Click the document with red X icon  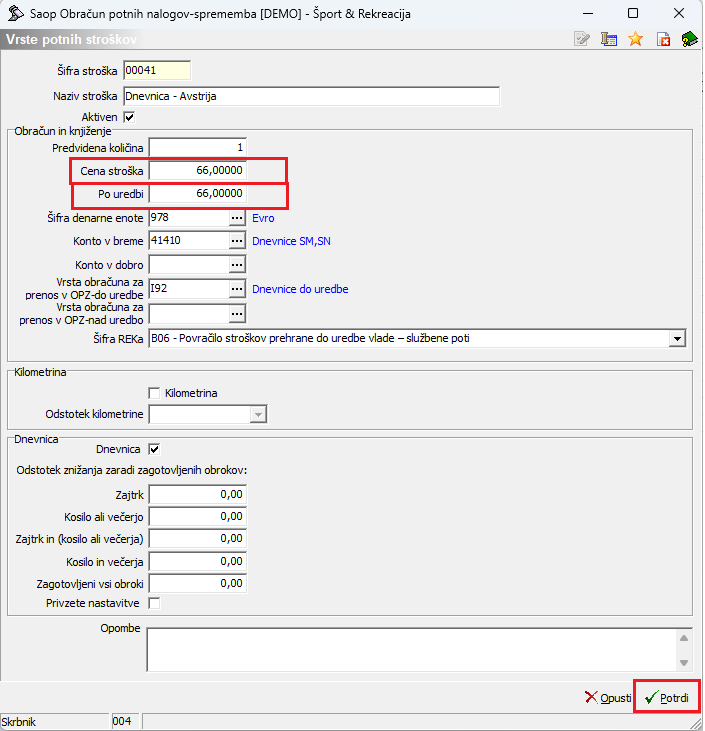click(x=663, y=39)
